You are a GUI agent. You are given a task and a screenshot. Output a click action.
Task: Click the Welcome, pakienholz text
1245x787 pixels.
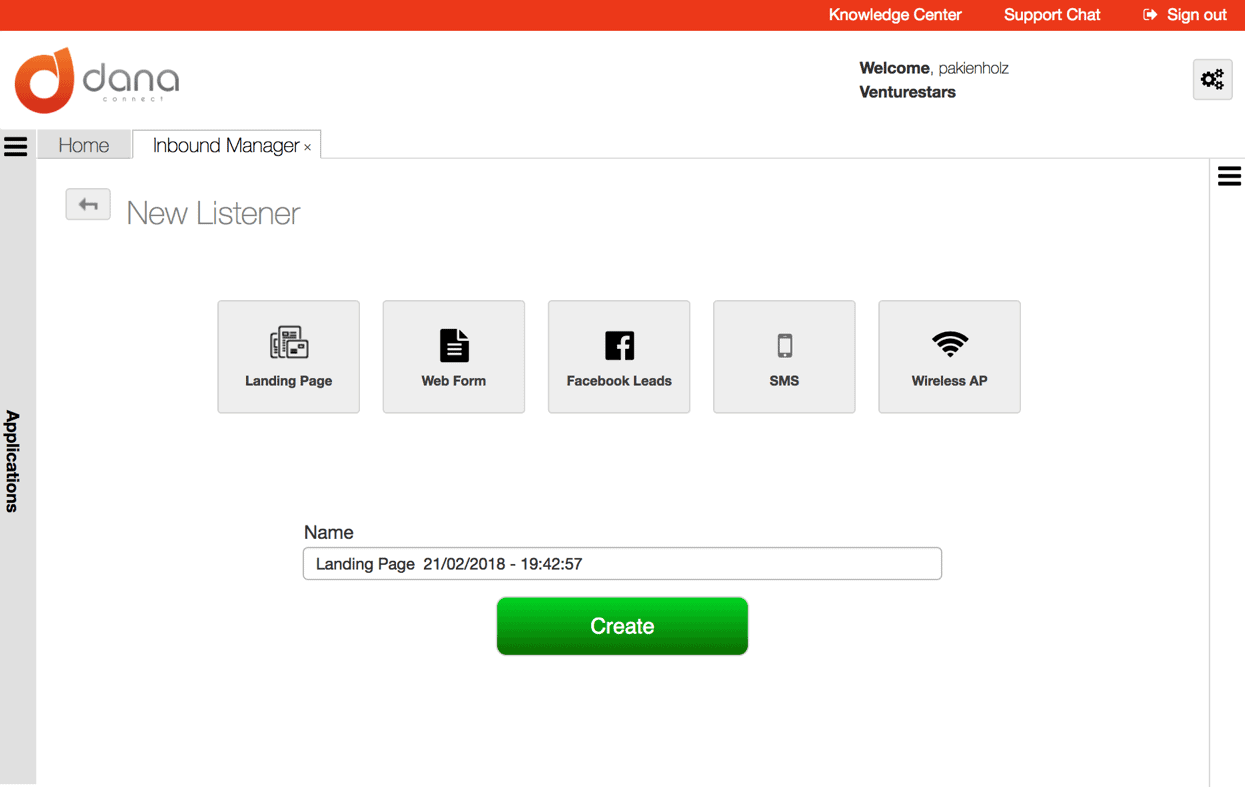click(x=934, y=68)
